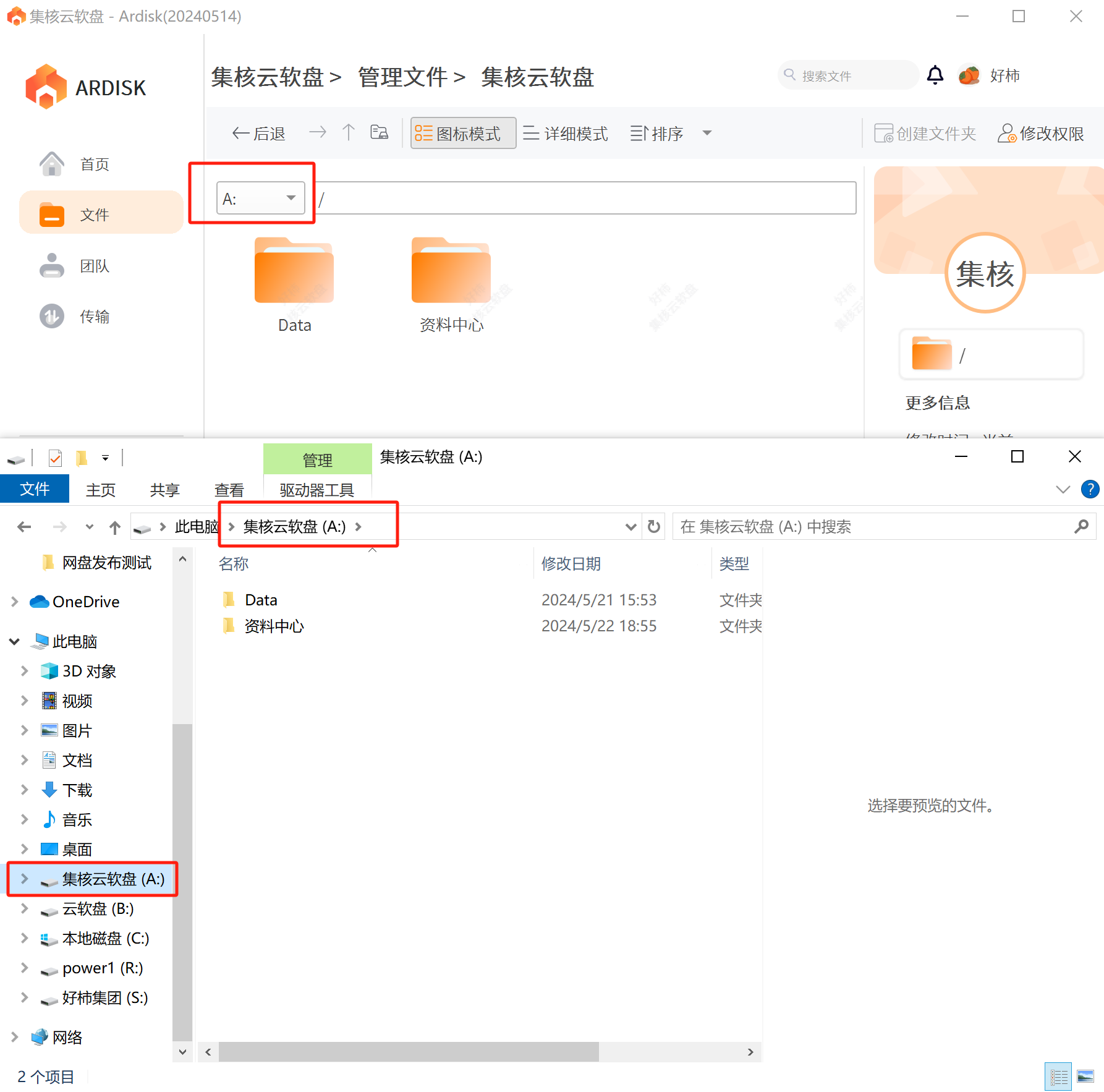Select 好柿集团 (S:) drive in tree
Viewport: 1104px width, 1092px height.
94,997
